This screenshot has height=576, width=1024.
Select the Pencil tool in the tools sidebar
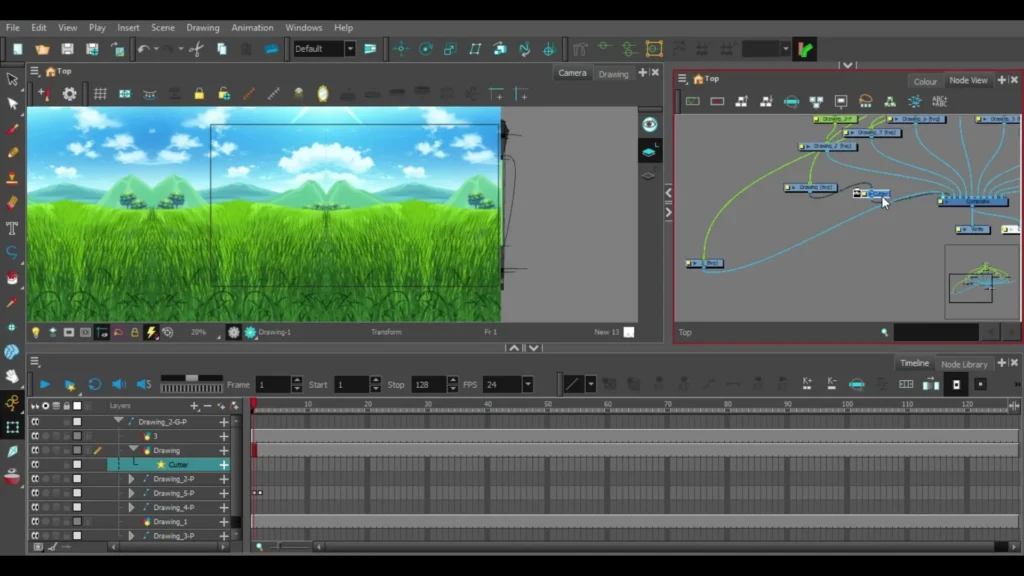point(12,153)
